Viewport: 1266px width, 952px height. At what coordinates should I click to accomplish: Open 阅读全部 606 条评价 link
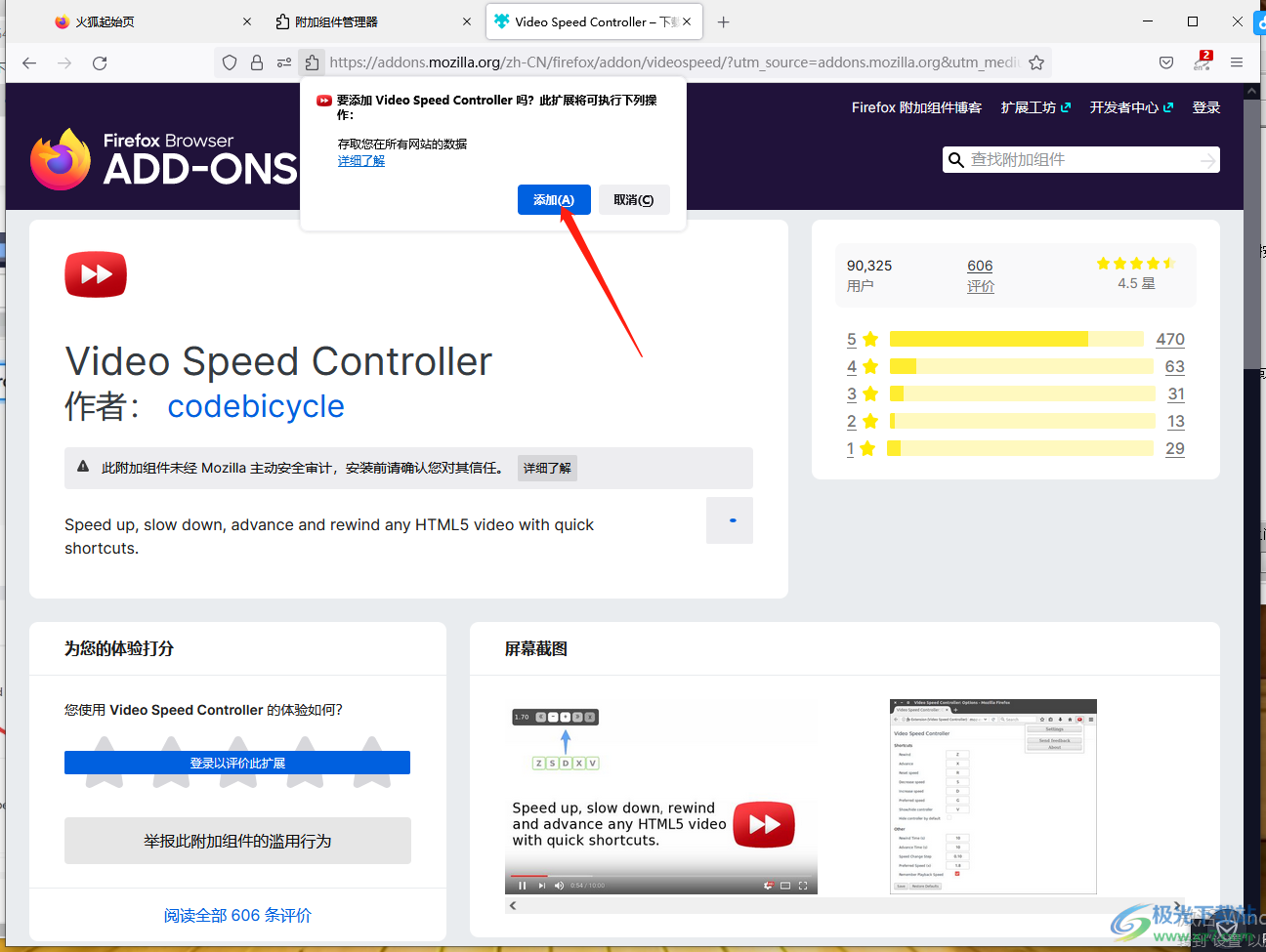237,915
